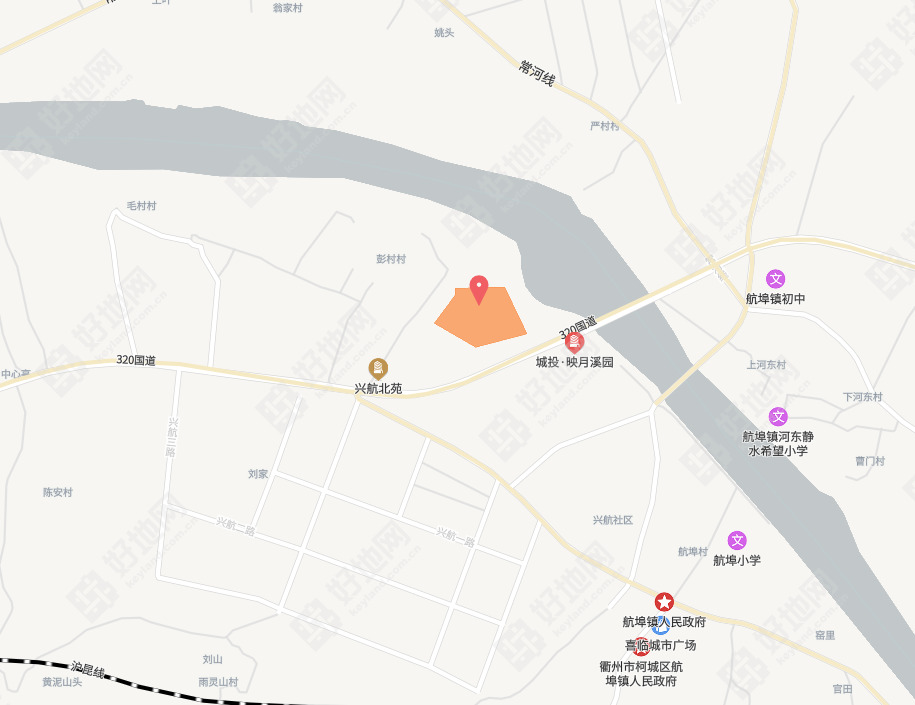Click the 陈安村 village label
Image resolution: width=915 pixels, height=705 pixels.
pos(58,493)
